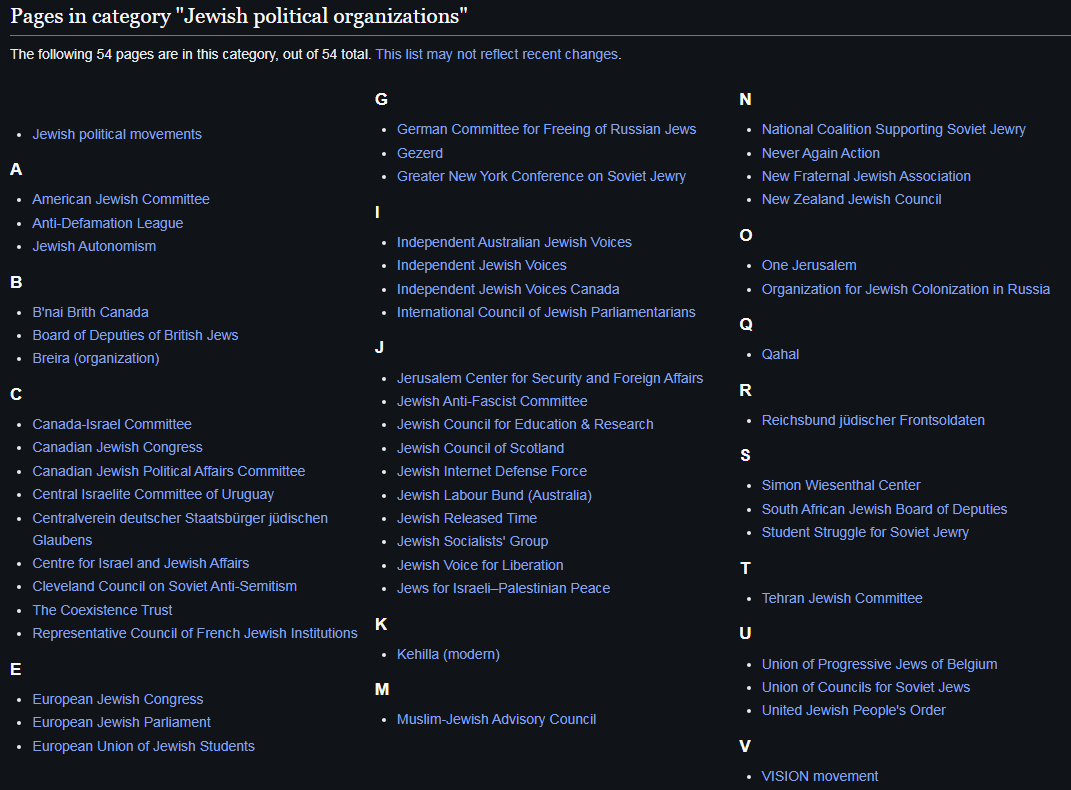Open Canadian Jewish Congress article
The height and width of the screenshot is (790, 1071).
(117, 447)
